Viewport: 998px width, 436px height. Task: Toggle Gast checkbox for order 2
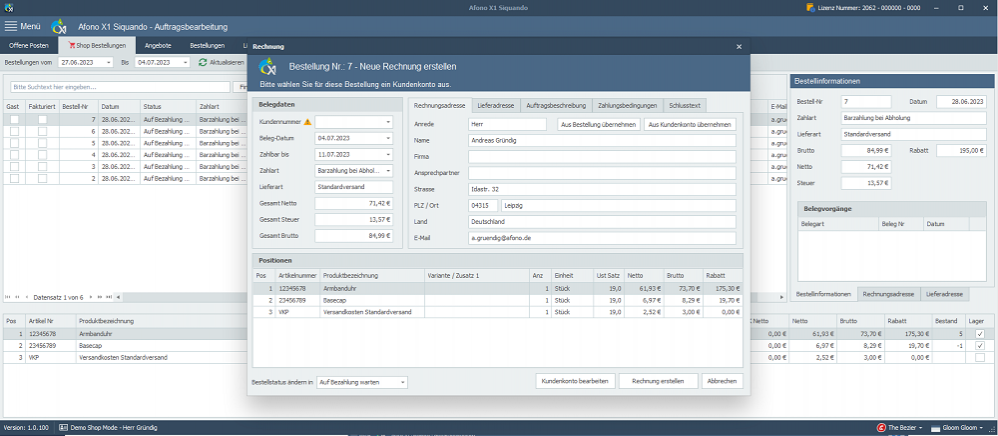click(x=14, y=178)
